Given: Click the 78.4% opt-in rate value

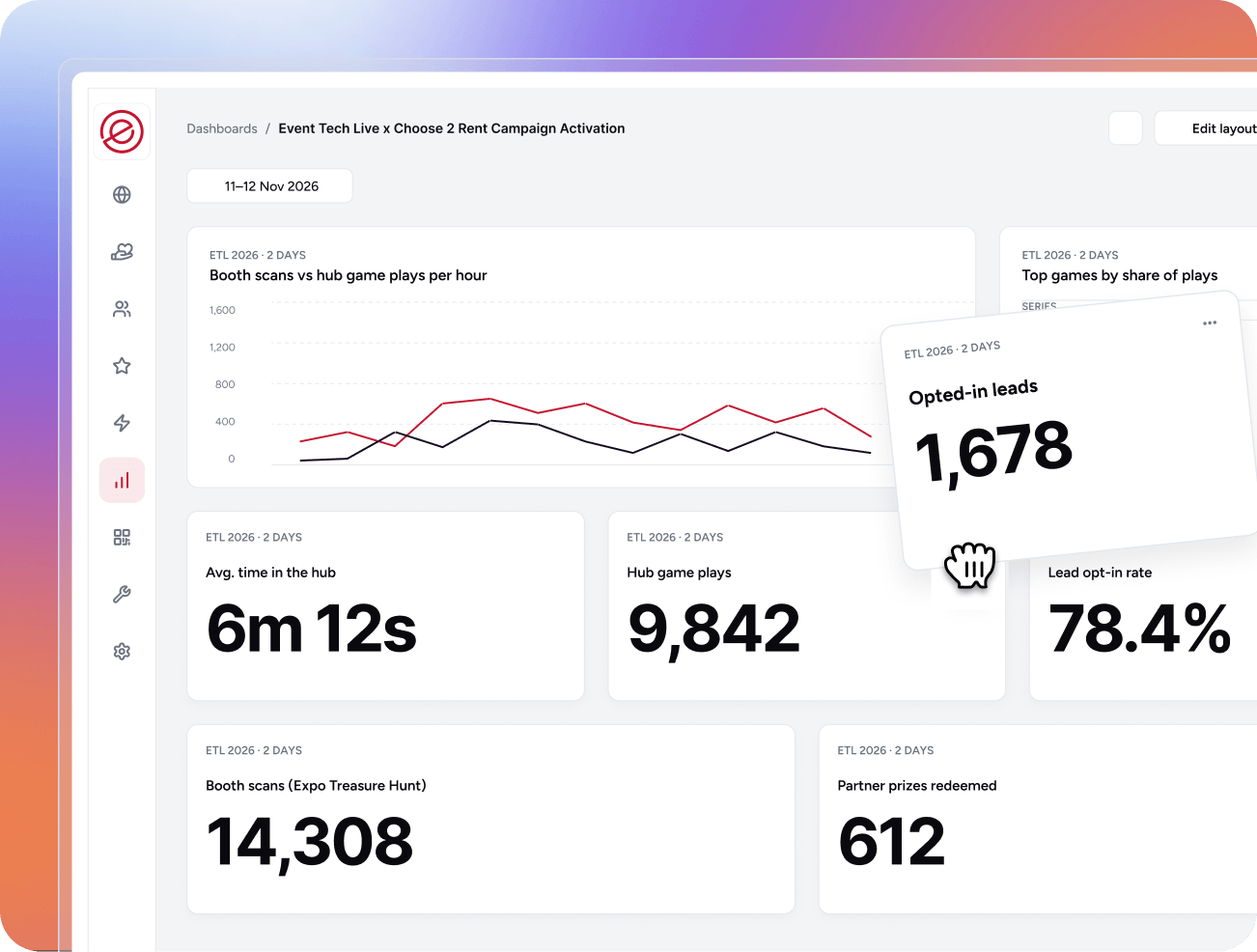Looking at the screenshot, I should 1140,629.
